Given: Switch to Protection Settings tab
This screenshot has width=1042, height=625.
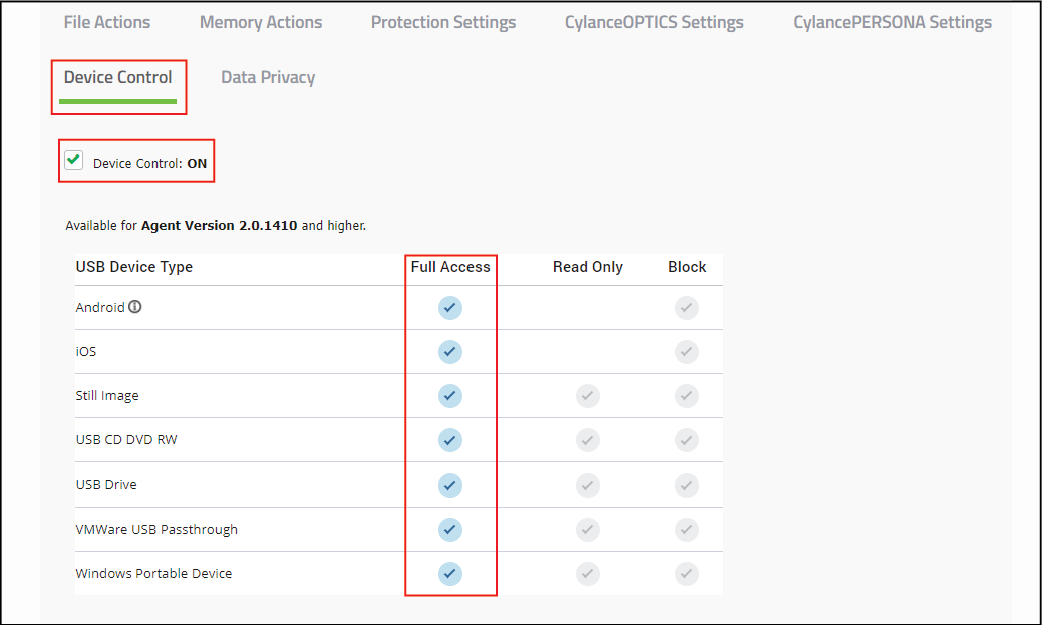Looking at the screenshot, I should (x=443, y=22).
